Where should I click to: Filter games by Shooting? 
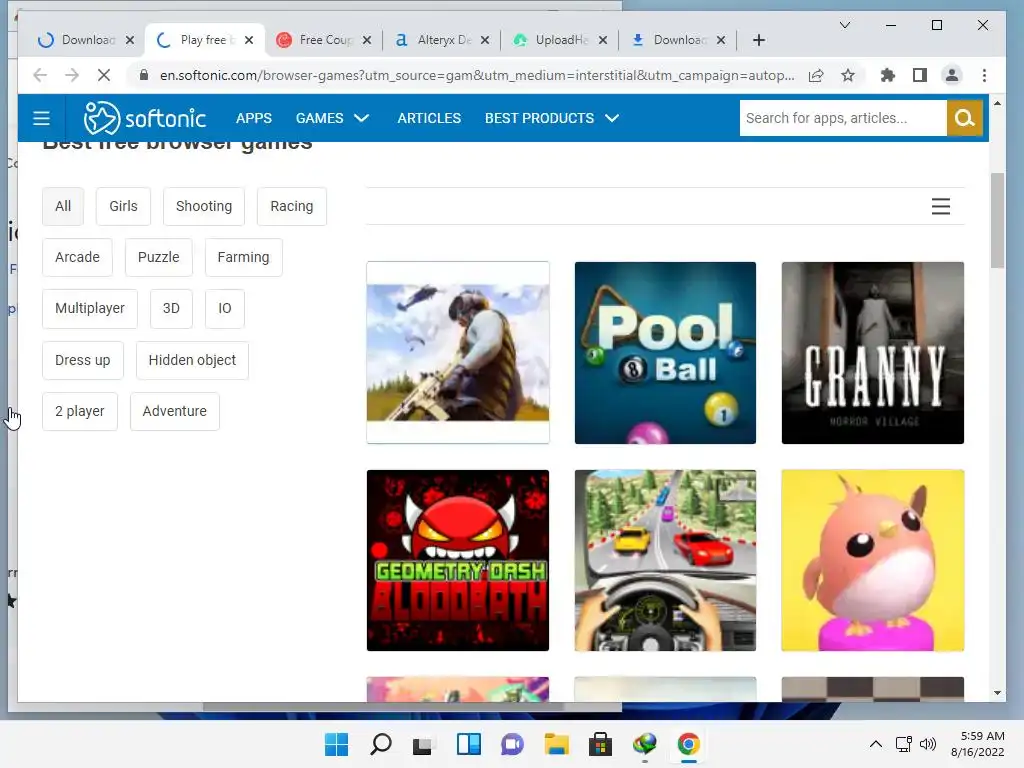(x=204, y=206)
